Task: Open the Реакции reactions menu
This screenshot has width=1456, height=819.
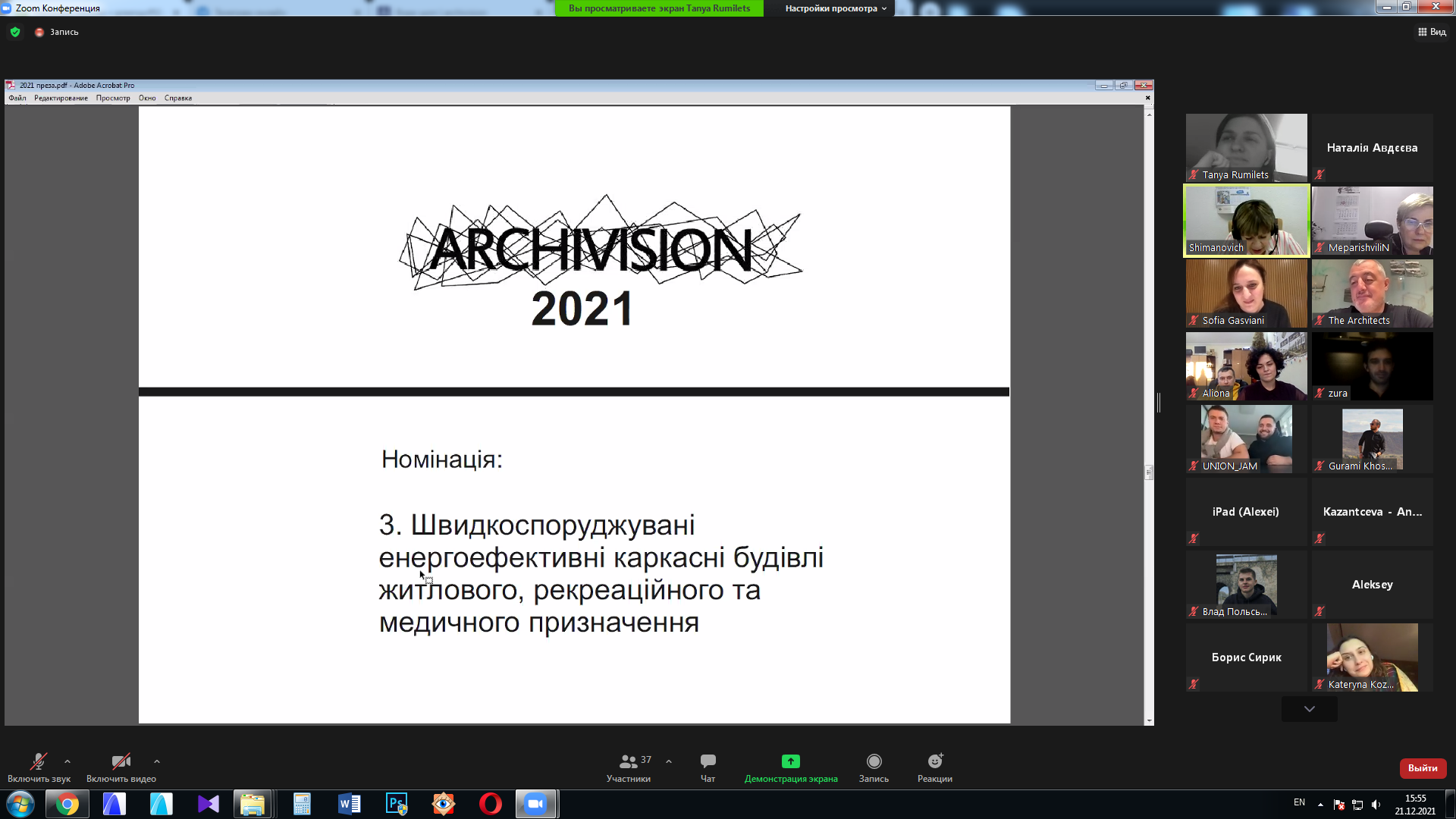Action: [935, 767]
